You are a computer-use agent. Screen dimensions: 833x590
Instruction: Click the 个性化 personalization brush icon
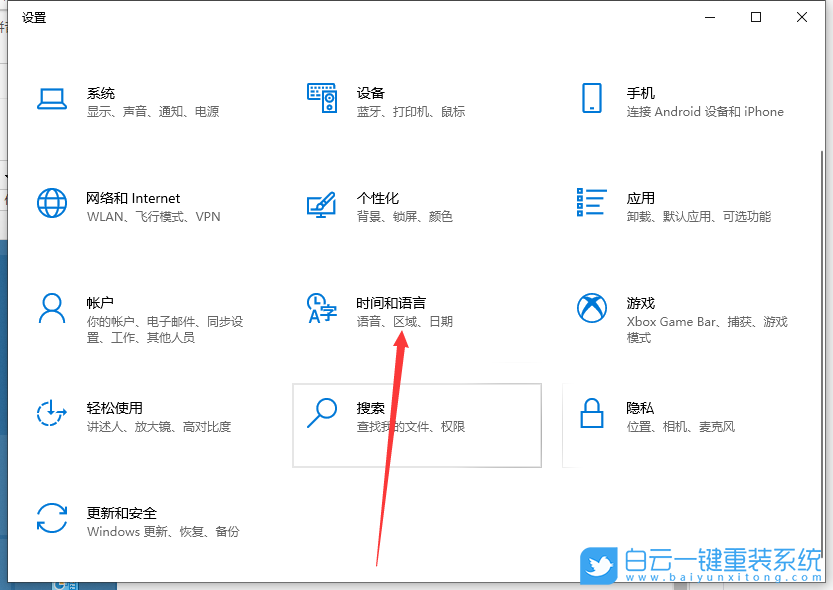point(322,205)
